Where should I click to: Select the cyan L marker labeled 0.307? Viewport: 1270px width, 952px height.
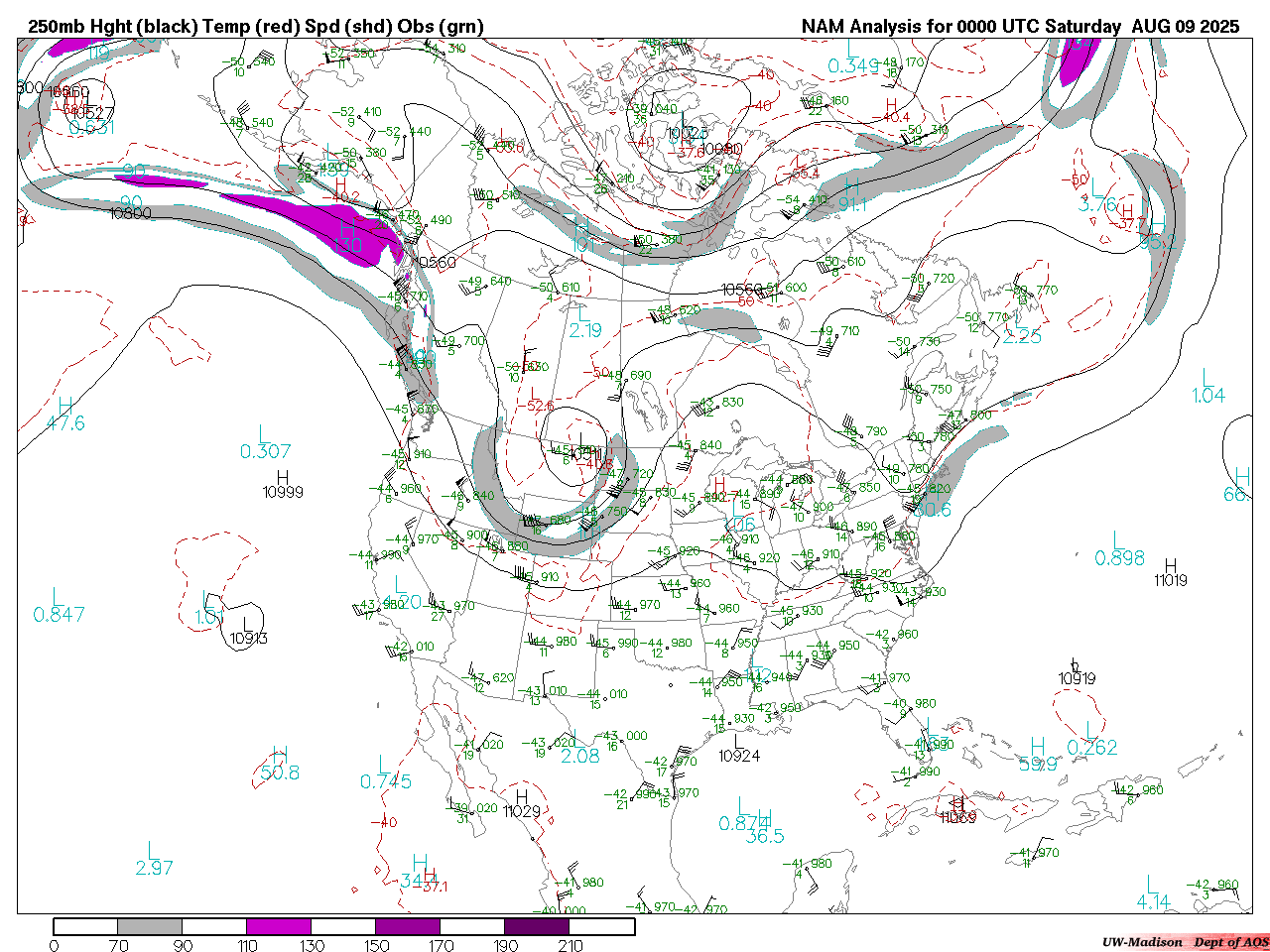264,434
